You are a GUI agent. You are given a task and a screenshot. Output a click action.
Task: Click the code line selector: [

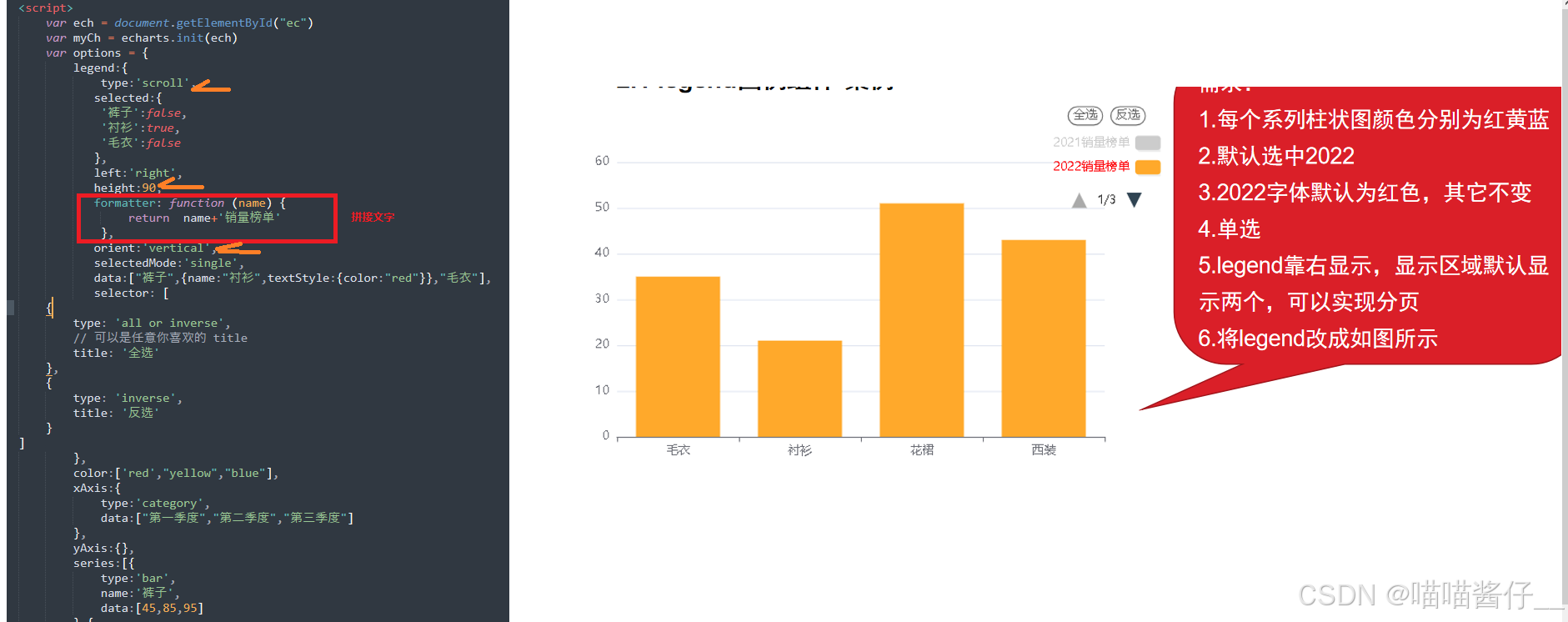point(131,293)
